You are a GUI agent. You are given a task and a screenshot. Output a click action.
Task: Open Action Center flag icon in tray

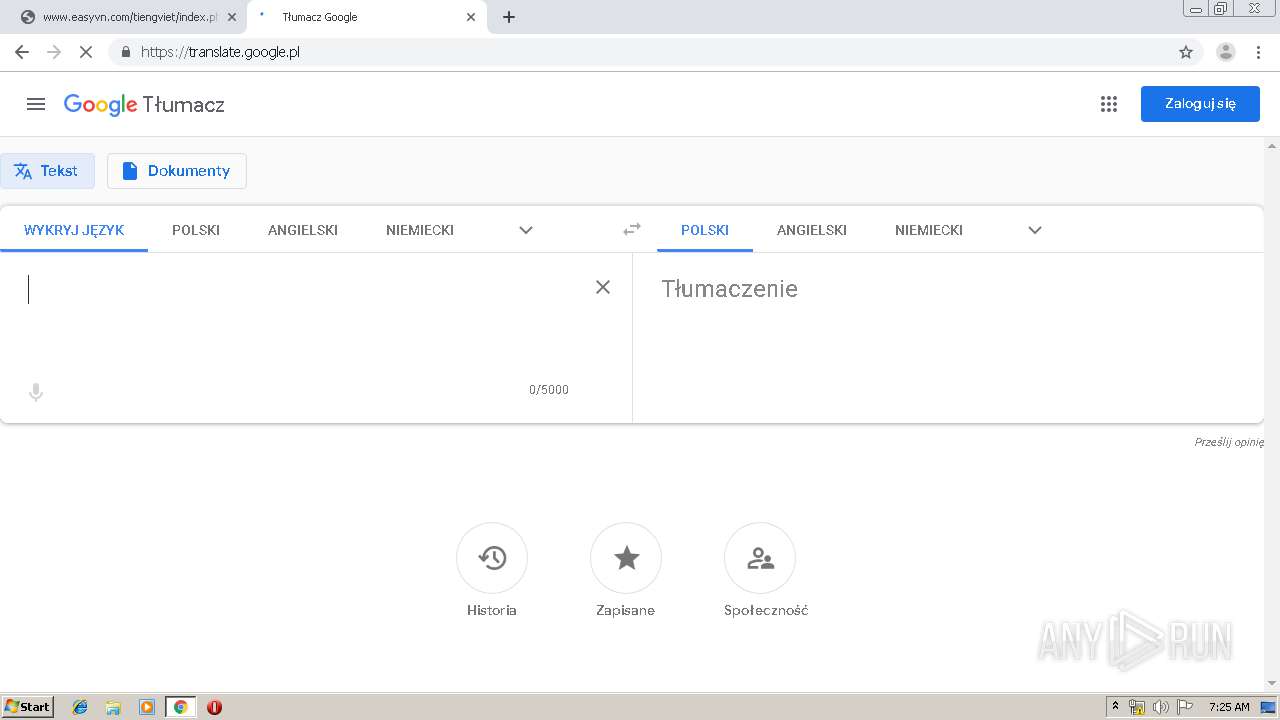point(1185,707)
